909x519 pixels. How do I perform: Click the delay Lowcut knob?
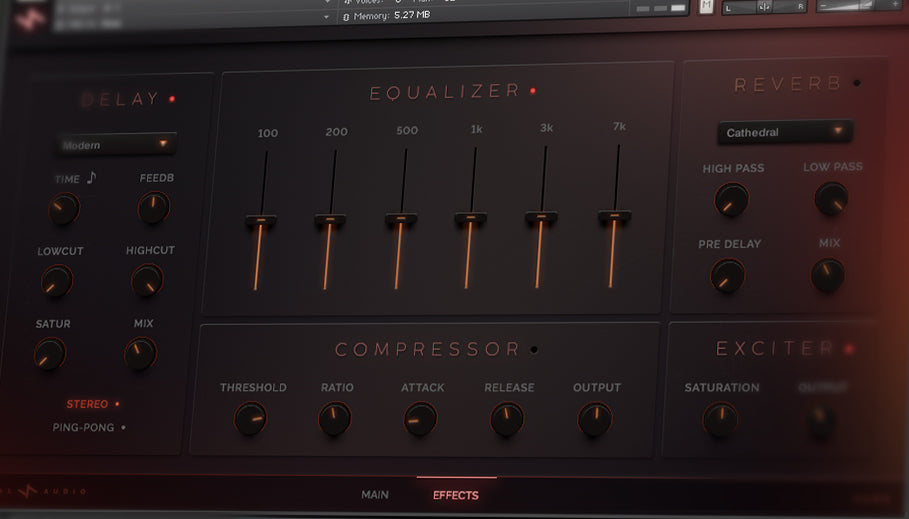pyautogui.click(x=57, y=281)
